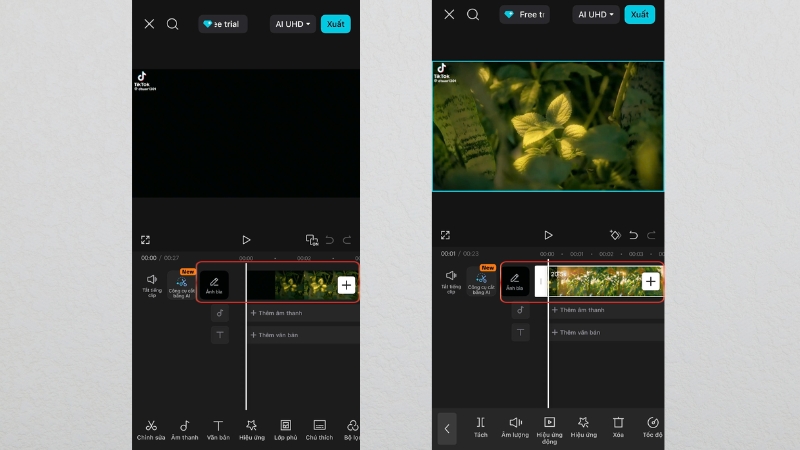
Task: Add keyframe with diamond icon on right screen
Action: point(615,235)
